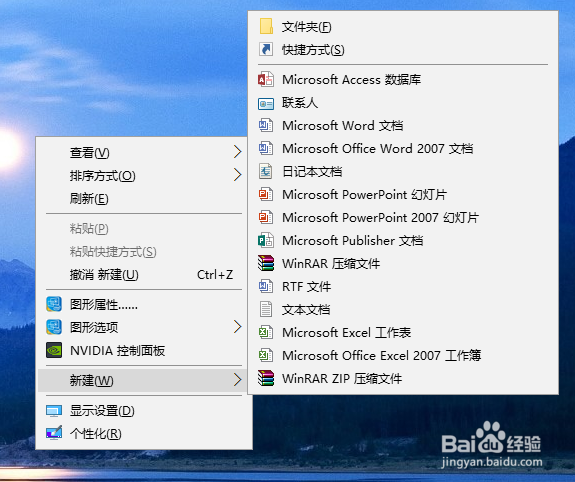Click the 日记本文档 journal icon
Image resolution: width=575 pixels, height=482 pixels.
coord(266,171)
